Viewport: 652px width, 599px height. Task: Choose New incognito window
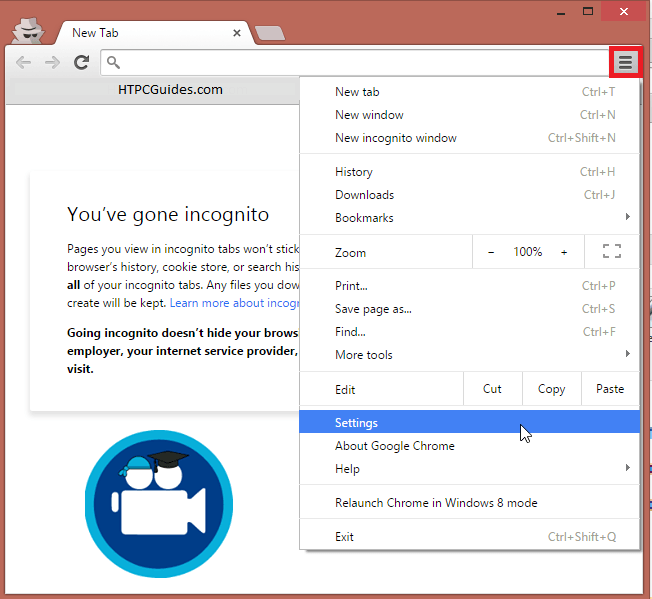click(396, 138)
